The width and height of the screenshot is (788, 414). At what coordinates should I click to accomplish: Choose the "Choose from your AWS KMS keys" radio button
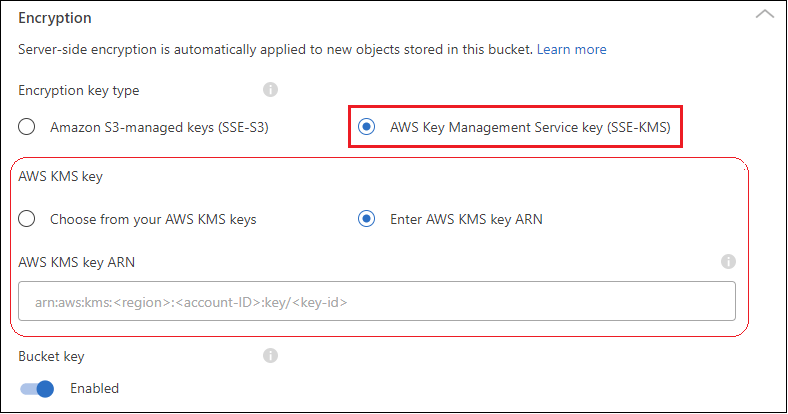29,219
